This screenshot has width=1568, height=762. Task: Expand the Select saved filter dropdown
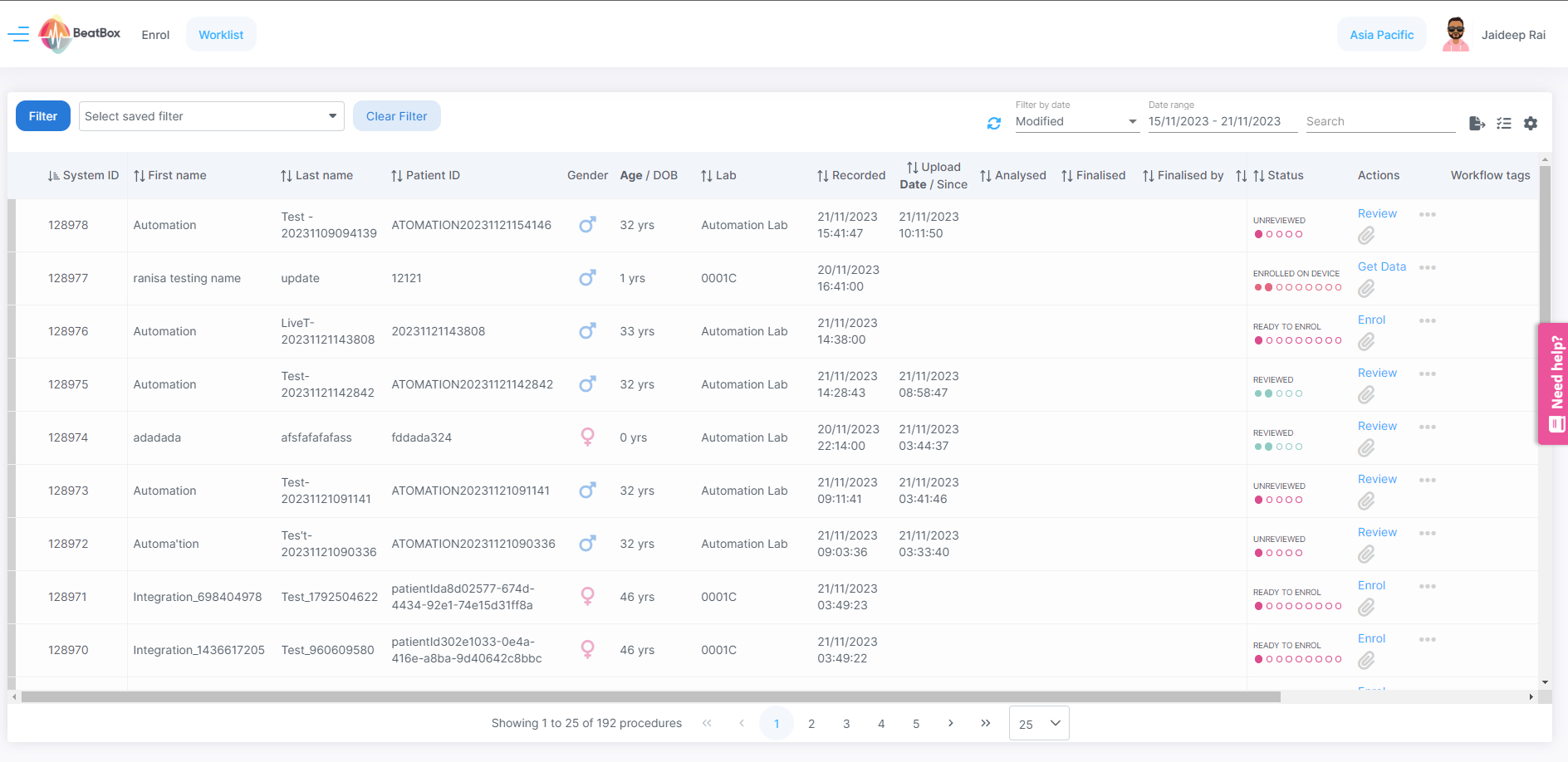pos(211,116)
